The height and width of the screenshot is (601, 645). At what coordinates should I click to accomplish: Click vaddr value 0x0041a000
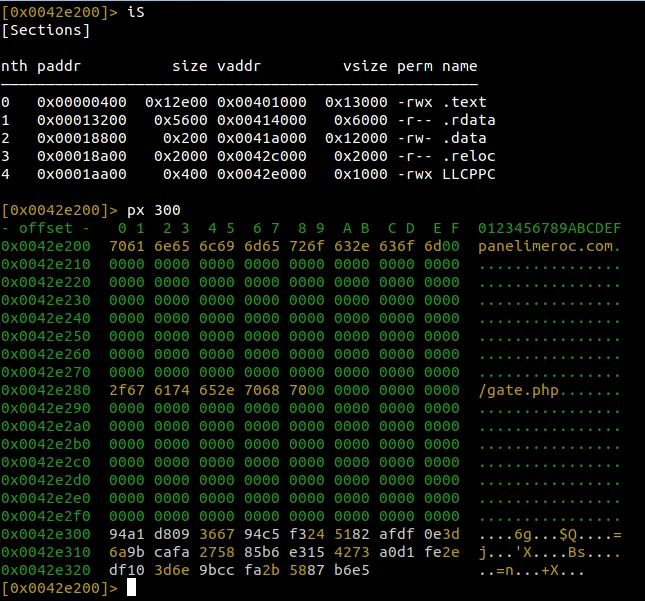(262, 138)
